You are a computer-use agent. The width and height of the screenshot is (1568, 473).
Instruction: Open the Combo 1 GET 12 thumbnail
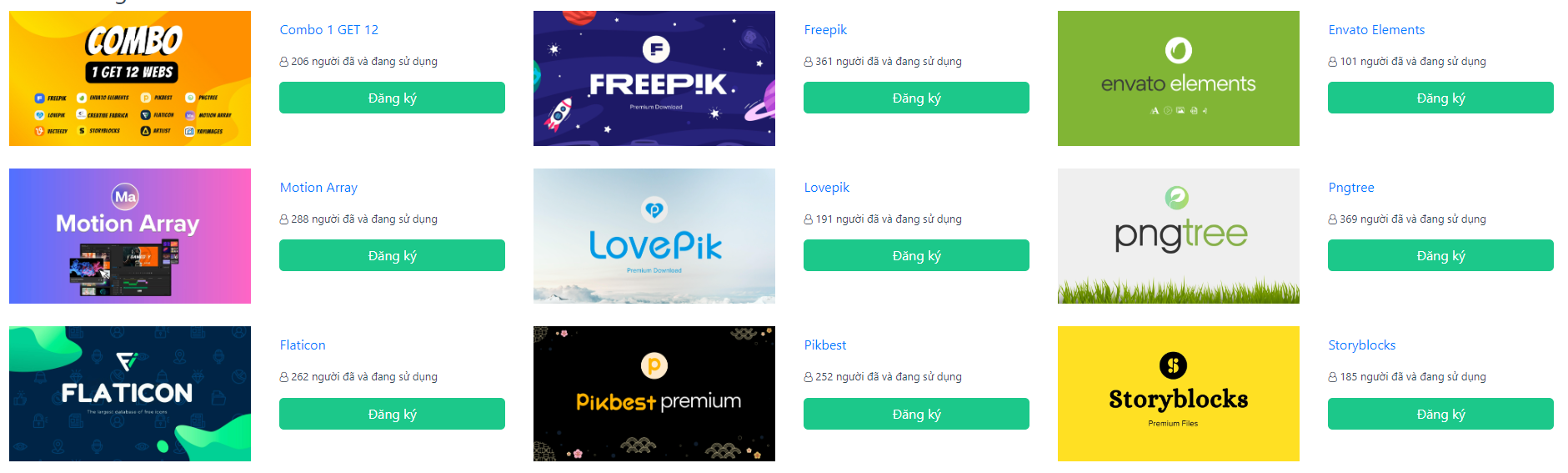(130, 78)
